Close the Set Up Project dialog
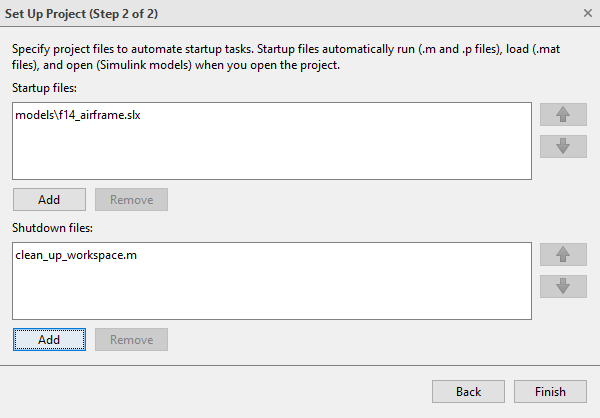This screenshot has width=600, height=418. coord(587,13)
